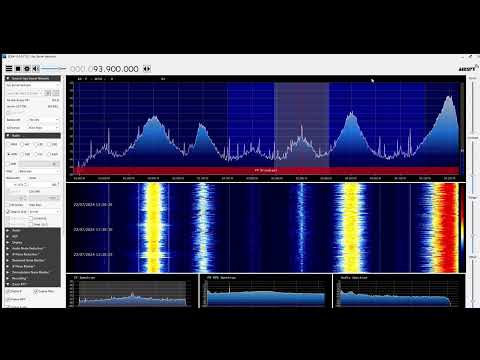Click the IF Spectrum panel
The height and width of the screenshot is (360, 480).
[x=132, y=291]
